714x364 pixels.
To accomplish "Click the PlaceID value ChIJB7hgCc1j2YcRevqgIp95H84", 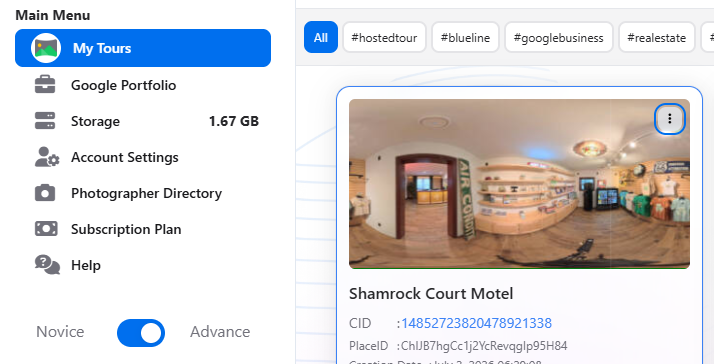I will click(484, 346).
